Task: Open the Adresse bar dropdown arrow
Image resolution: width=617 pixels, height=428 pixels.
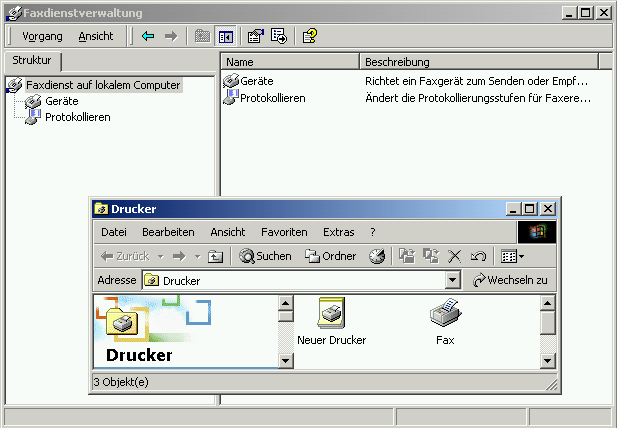Action: pos(453,280)
